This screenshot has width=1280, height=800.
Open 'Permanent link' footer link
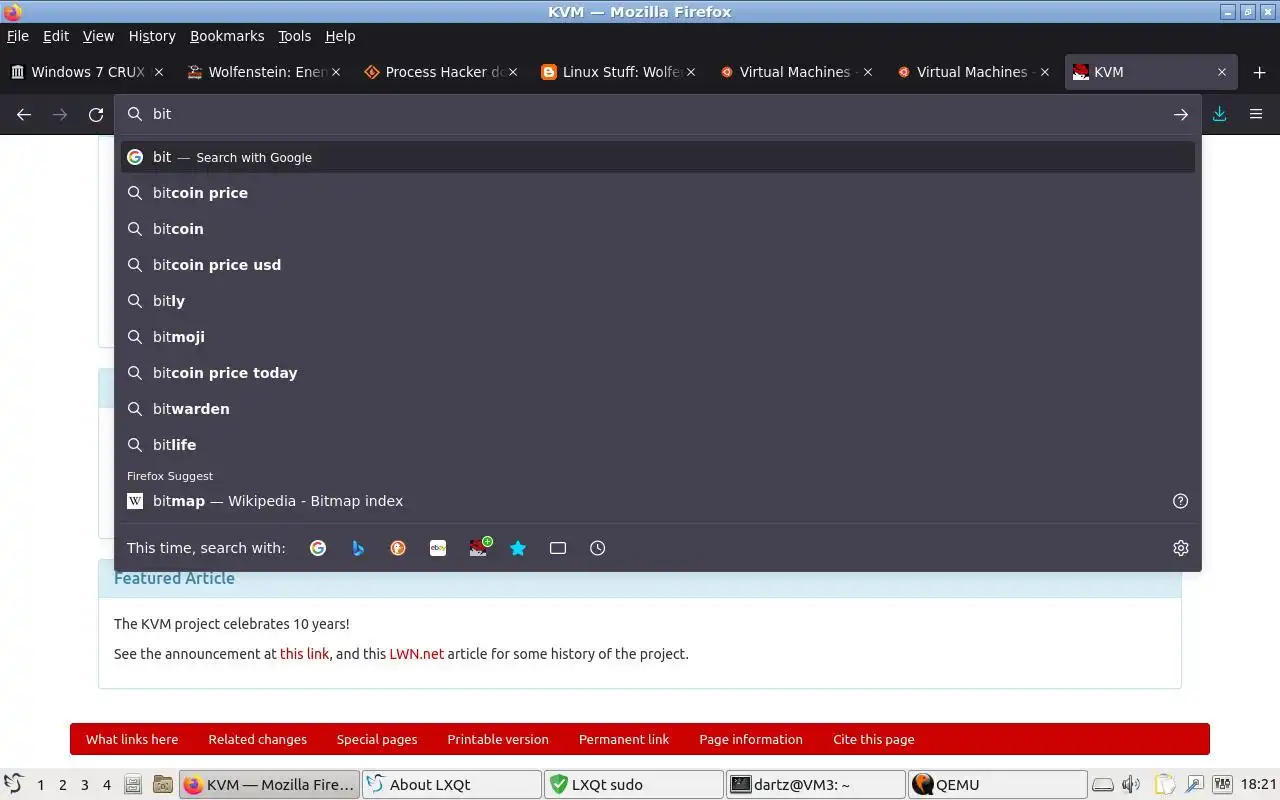click(x=624, y=740)
